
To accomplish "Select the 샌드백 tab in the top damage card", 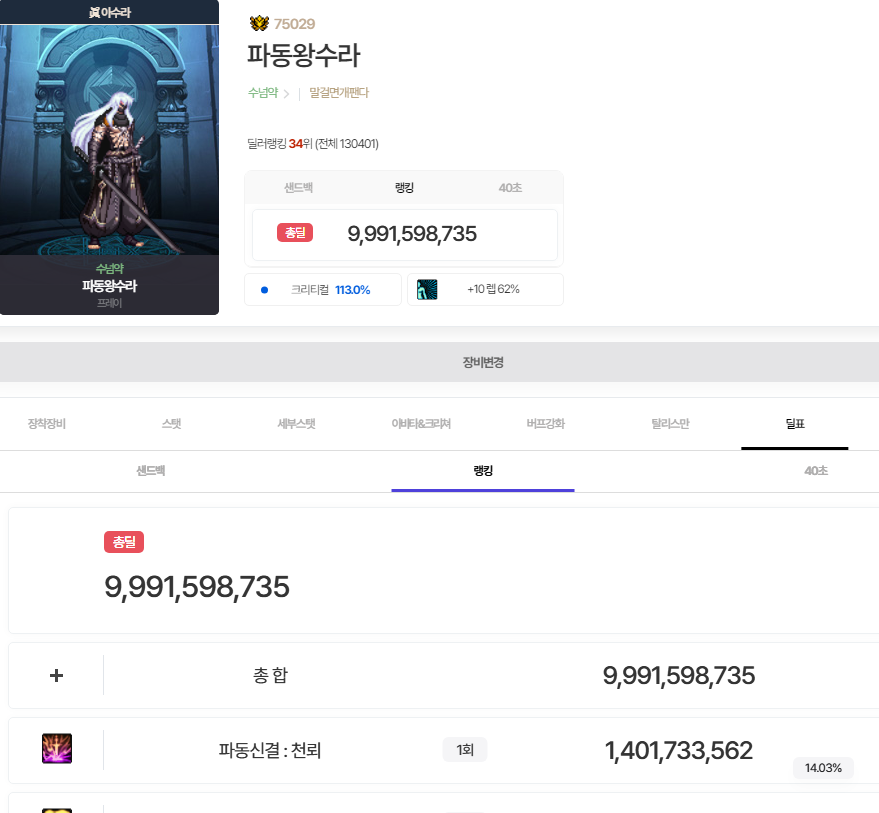I will click(x=298, y=188).
